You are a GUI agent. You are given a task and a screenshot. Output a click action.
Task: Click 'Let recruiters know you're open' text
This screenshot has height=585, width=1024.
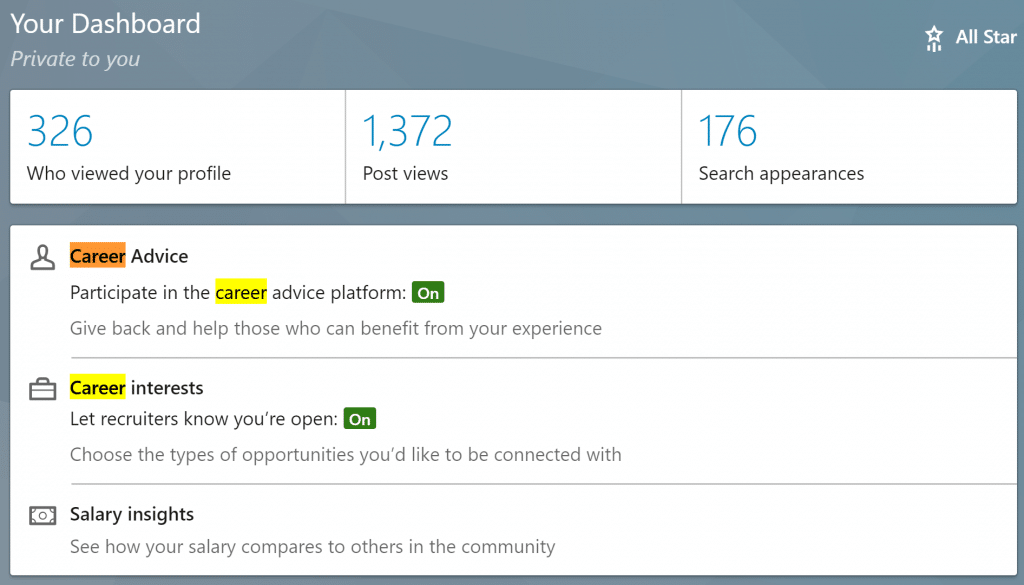204,419
